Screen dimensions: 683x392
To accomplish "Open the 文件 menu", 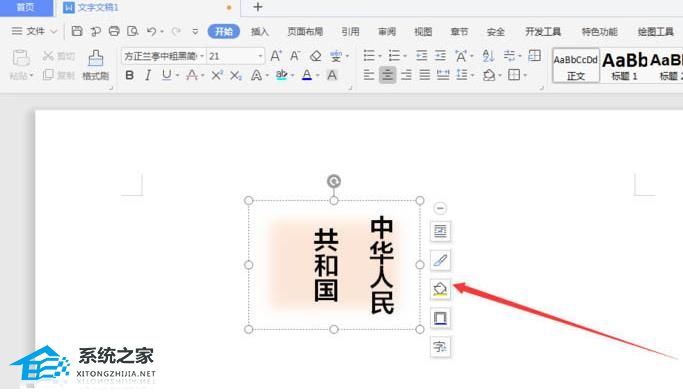I will [34, 31].
